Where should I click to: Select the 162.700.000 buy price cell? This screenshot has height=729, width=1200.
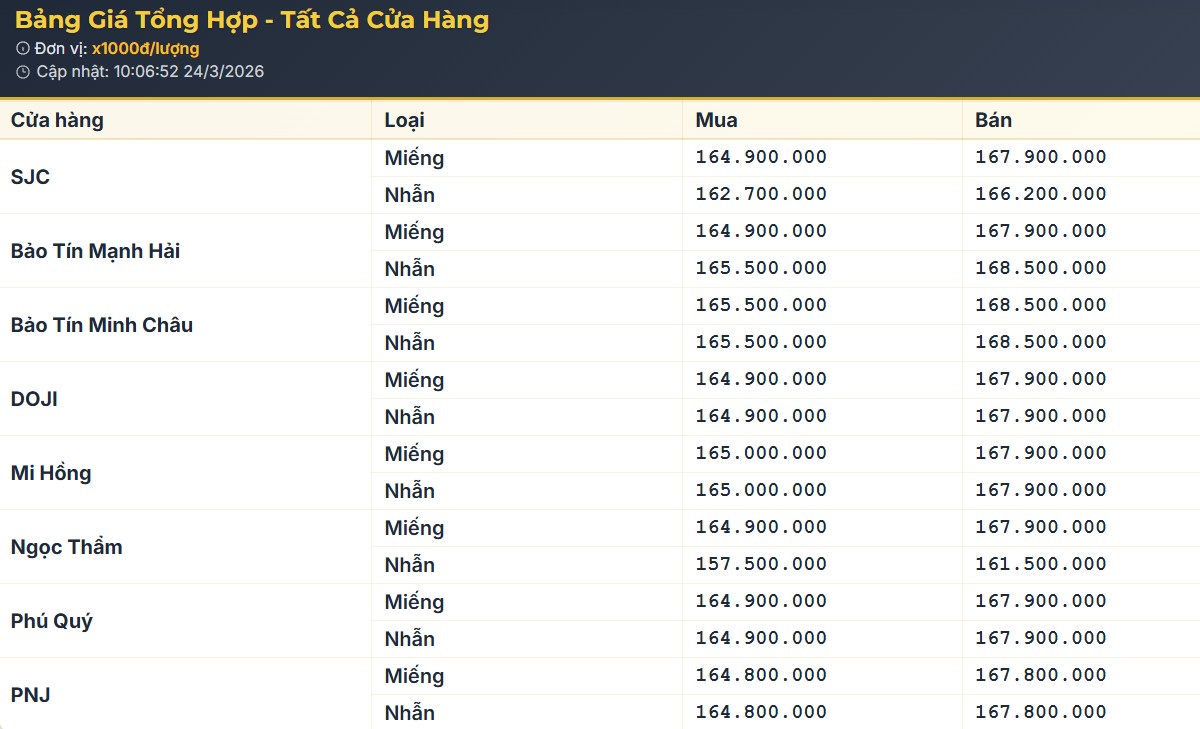761,194
